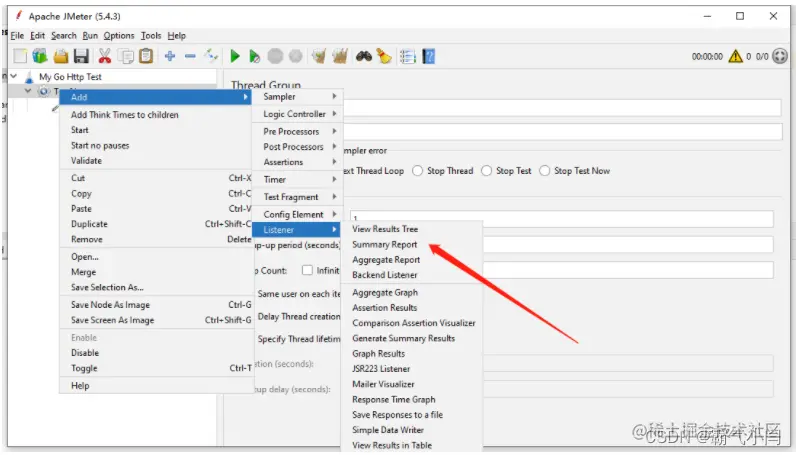Select the Stop Test radio button

point(486,171)
